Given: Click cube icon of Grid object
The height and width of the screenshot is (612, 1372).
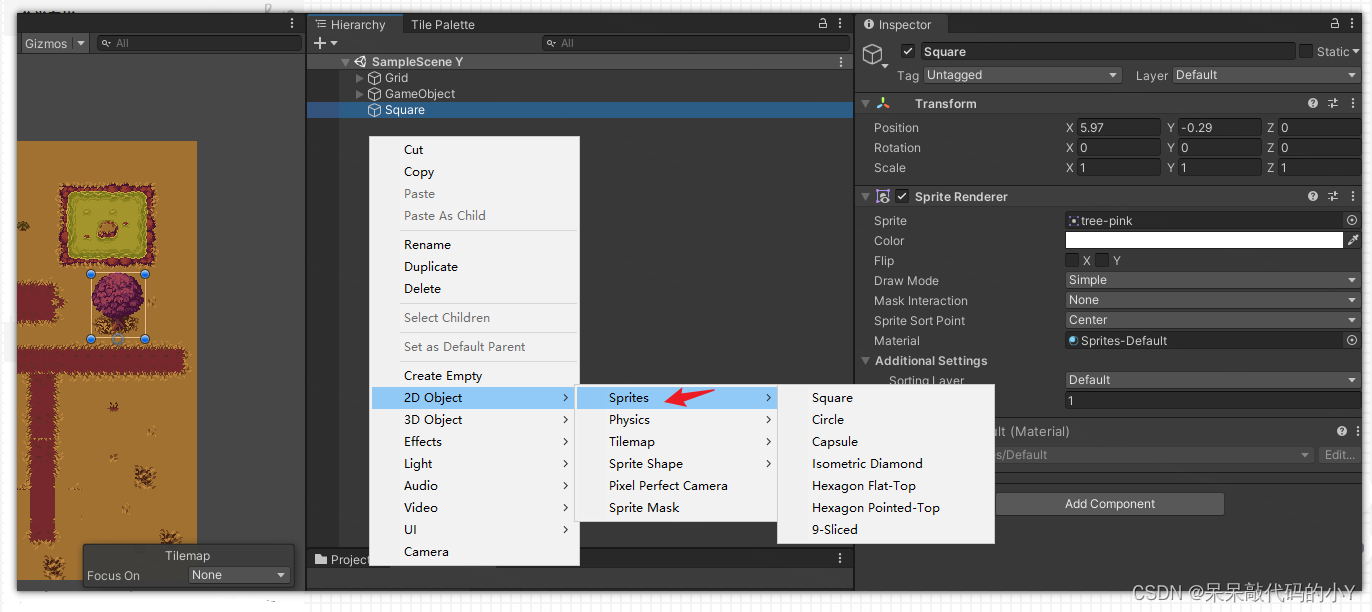Looking at the screenshot, I should click(x=375, y=78).
